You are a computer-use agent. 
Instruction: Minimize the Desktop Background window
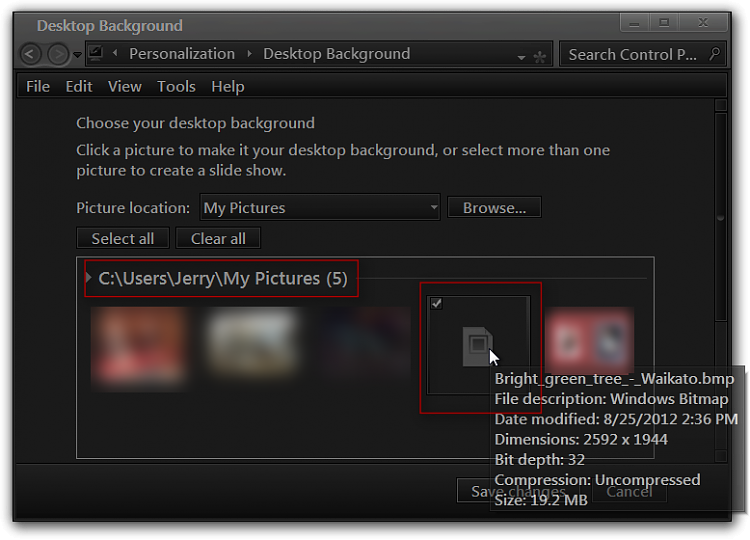tap(634, 22)
